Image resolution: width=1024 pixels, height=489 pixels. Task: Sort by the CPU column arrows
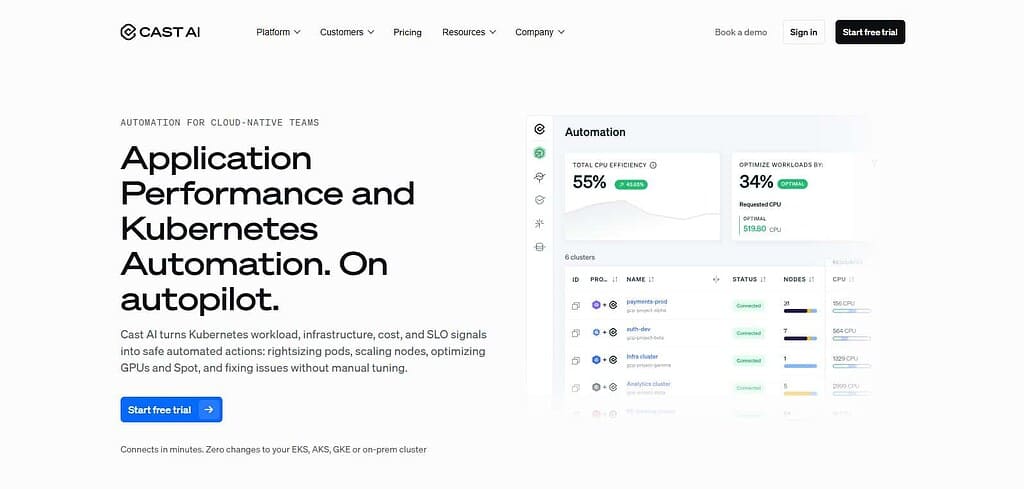tap(852, 279)
